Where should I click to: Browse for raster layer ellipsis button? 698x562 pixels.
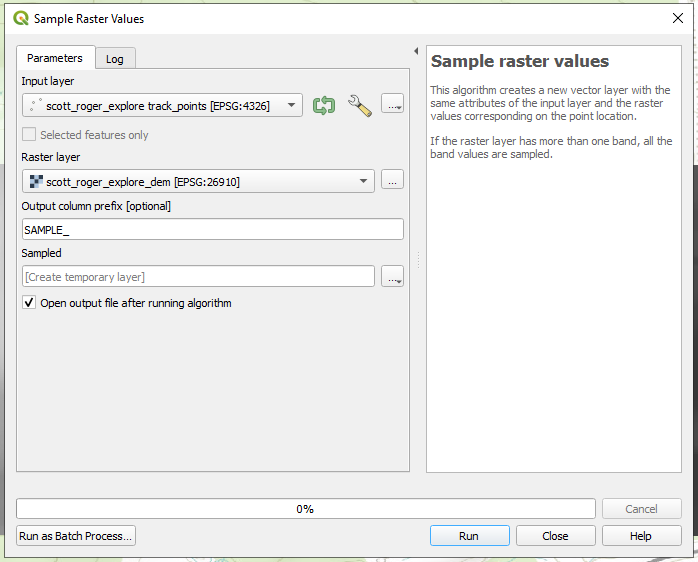393,179
